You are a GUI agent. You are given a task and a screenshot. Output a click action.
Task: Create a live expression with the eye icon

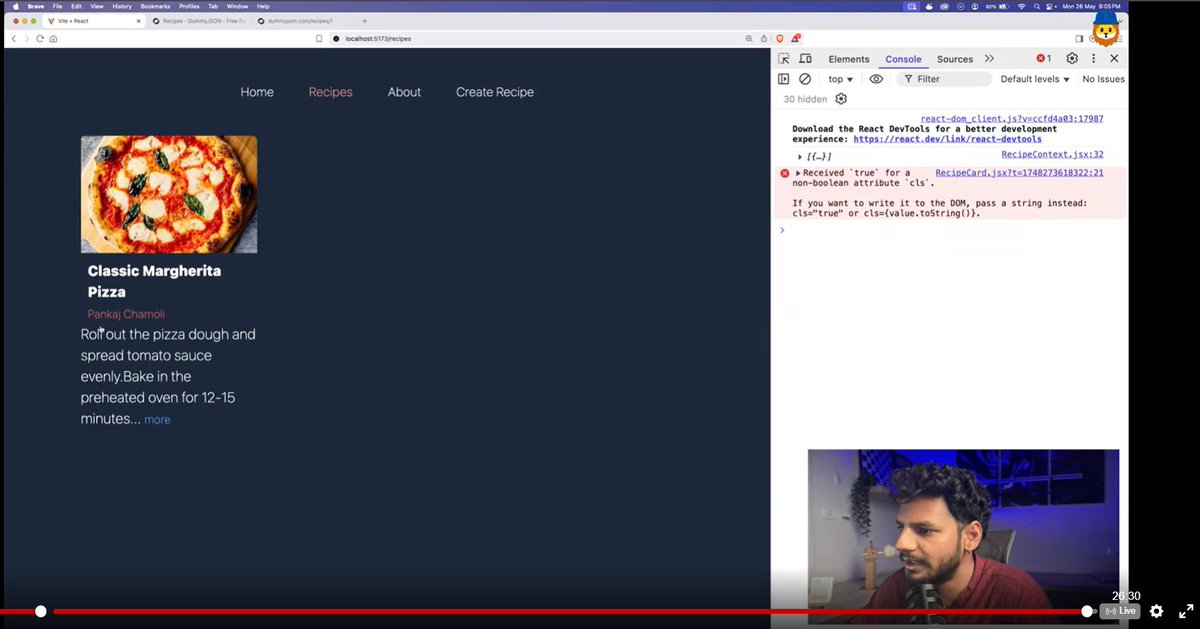(876, 78)
